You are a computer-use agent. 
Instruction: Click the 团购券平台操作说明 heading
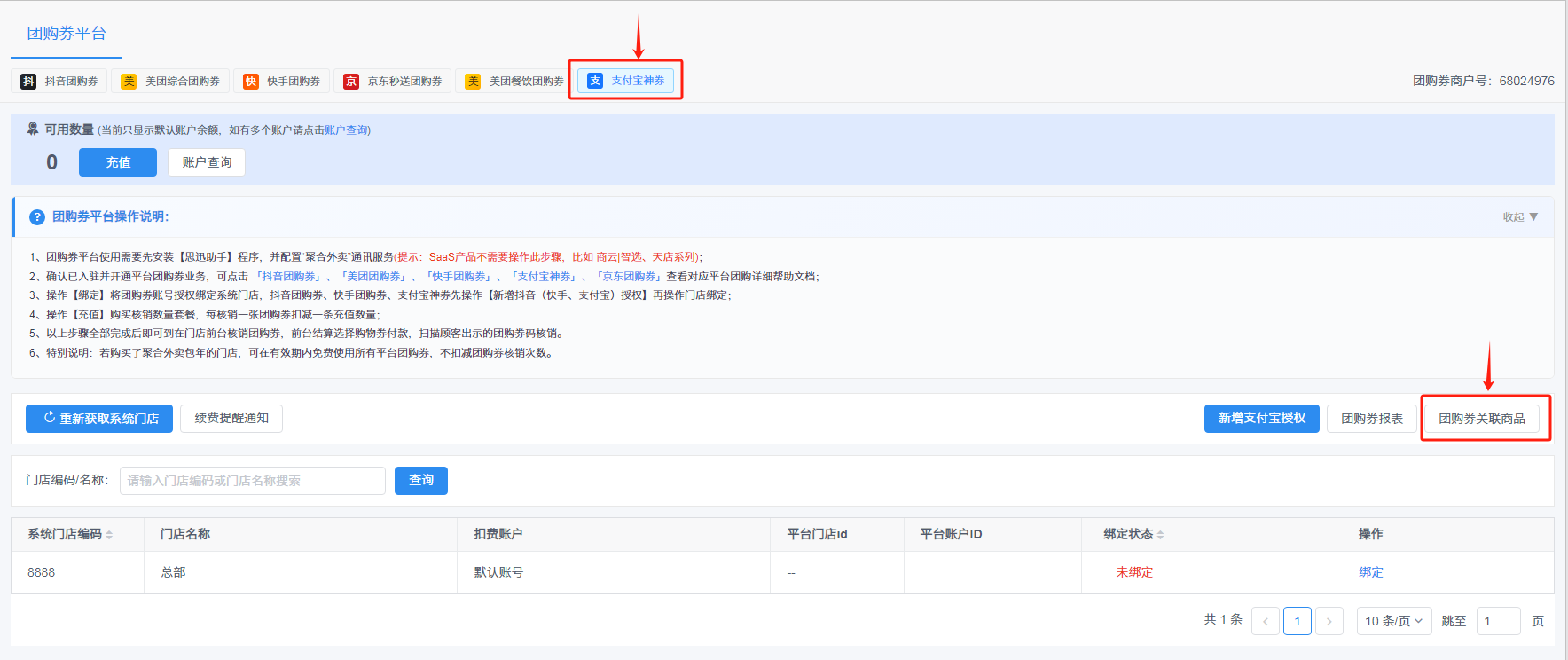111,216
